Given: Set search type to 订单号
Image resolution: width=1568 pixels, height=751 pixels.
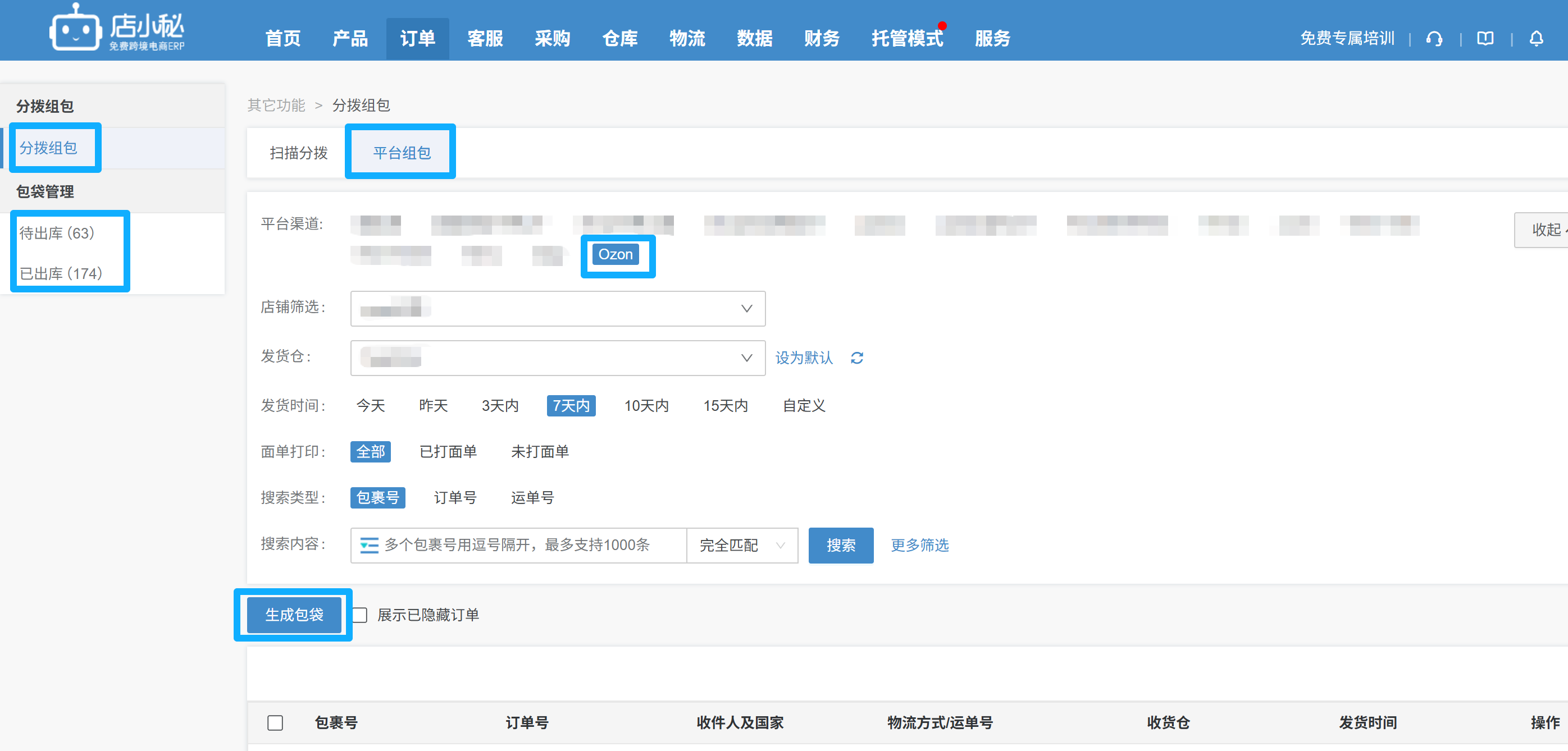Looking at the screenshot, I should click(455, 498).
